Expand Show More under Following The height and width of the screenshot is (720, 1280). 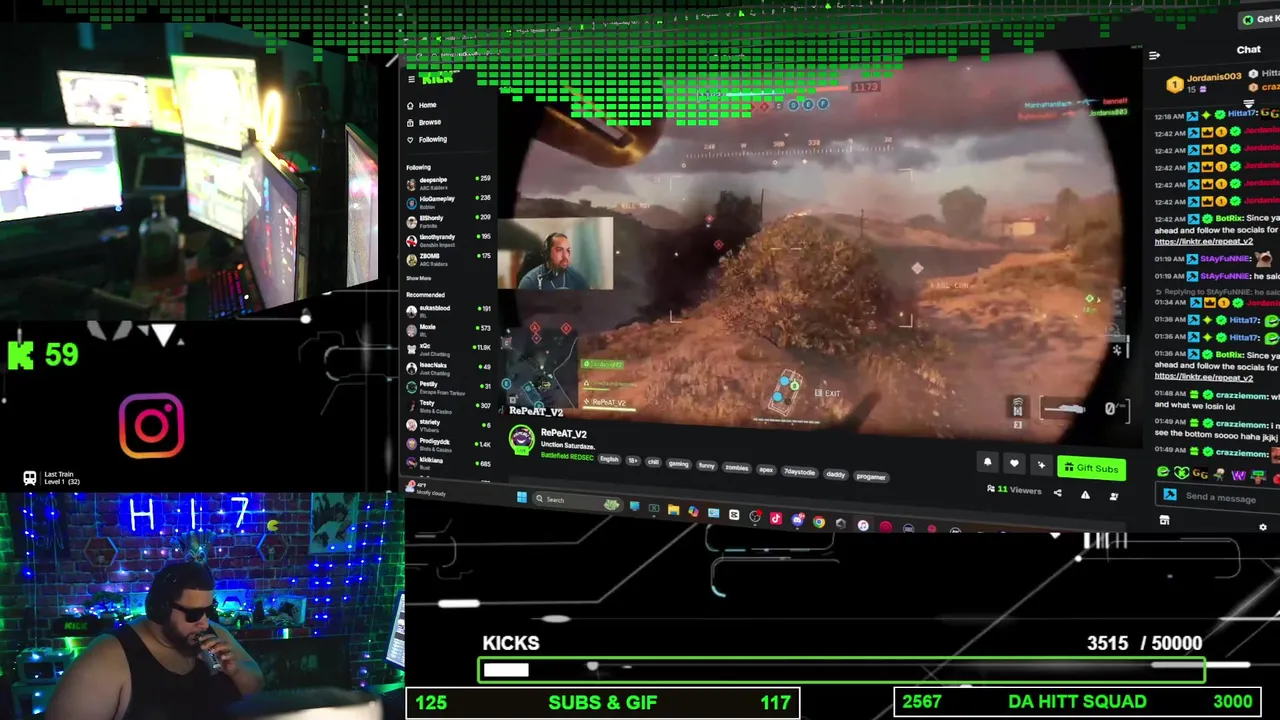point(419,278)
